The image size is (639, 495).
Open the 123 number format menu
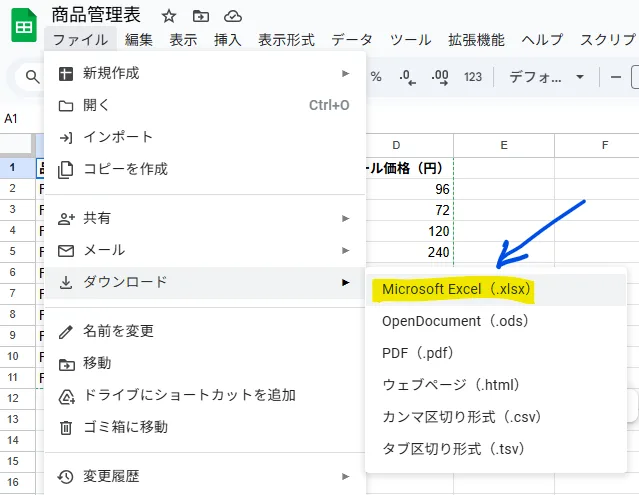click(x=473, y=77)
